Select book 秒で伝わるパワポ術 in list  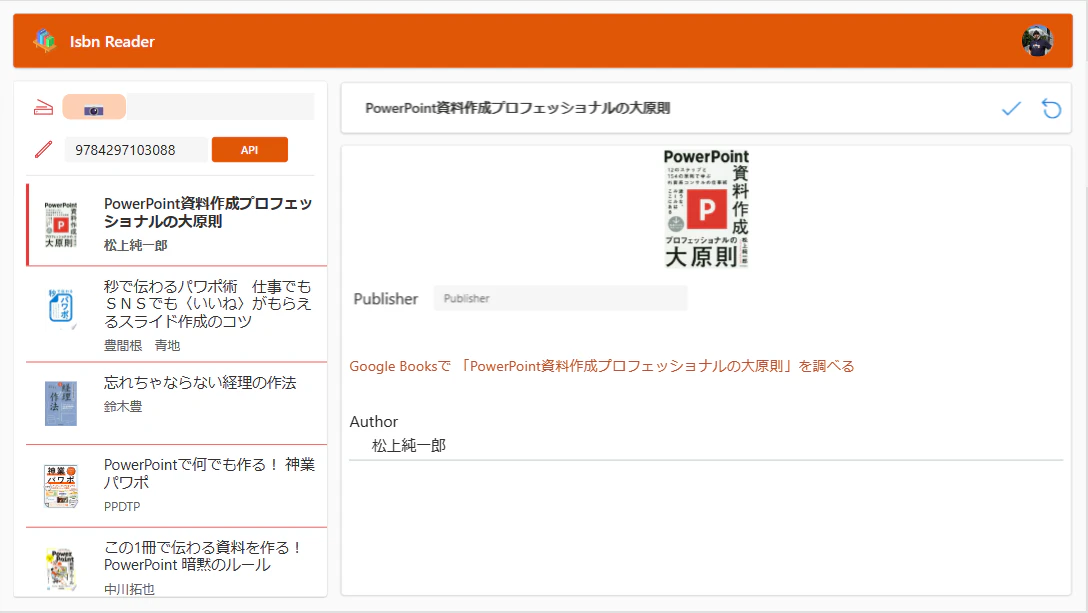[x=177, y=314]
